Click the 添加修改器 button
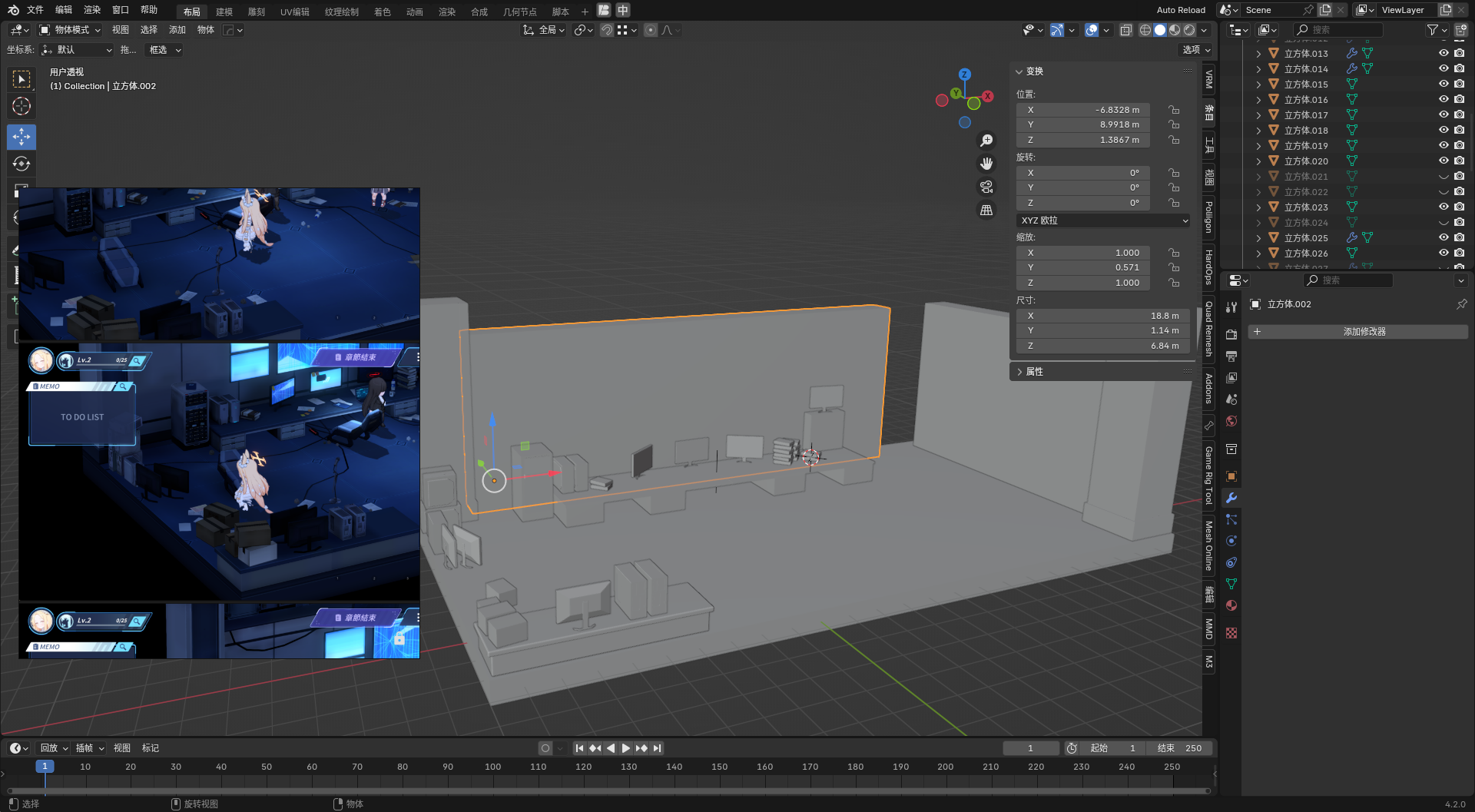This screenshot has height=812, width=1475. [1364, 332]
